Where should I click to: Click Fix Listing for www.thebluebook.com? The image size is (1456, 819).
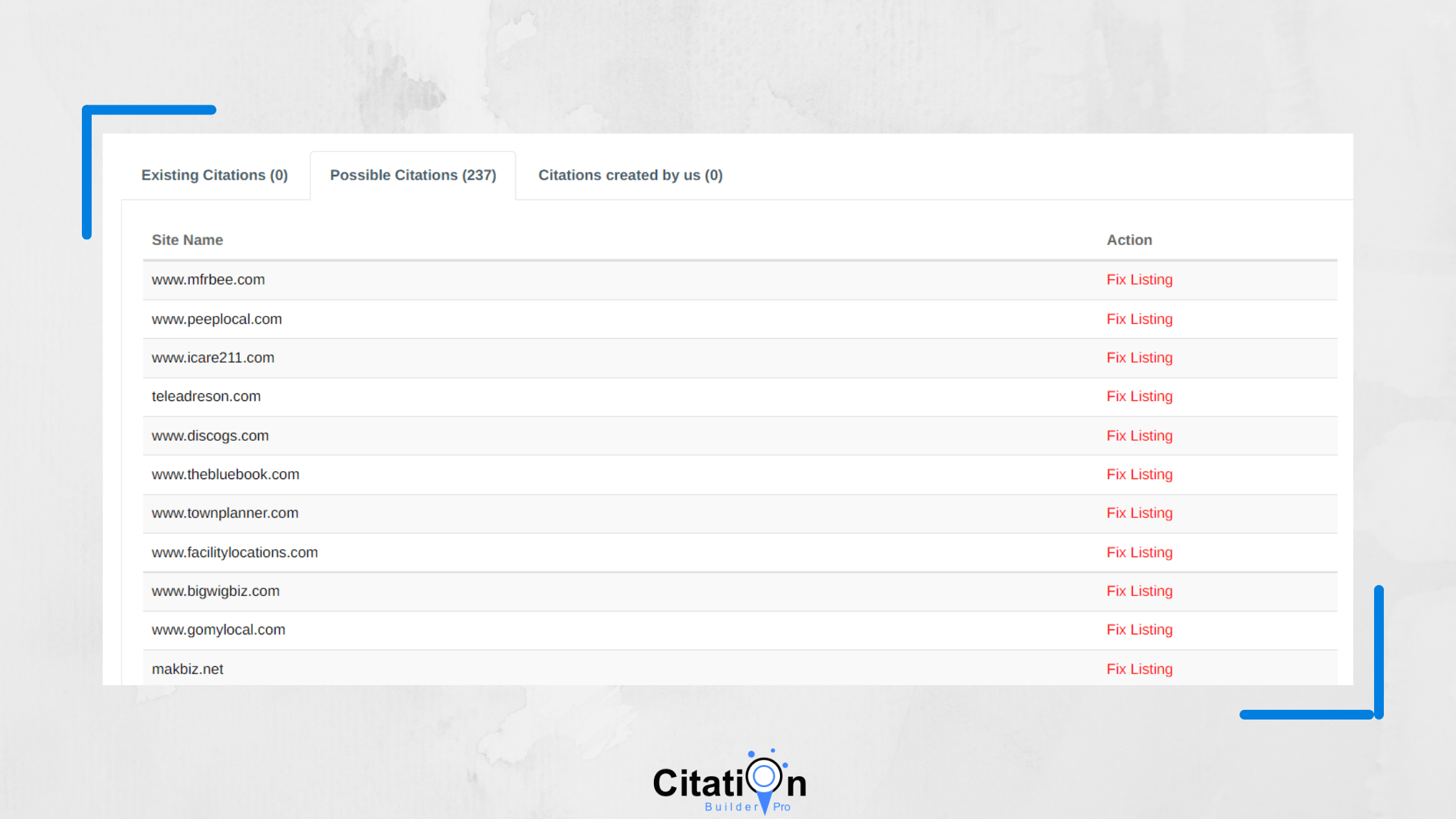(x=1138, y=474)
